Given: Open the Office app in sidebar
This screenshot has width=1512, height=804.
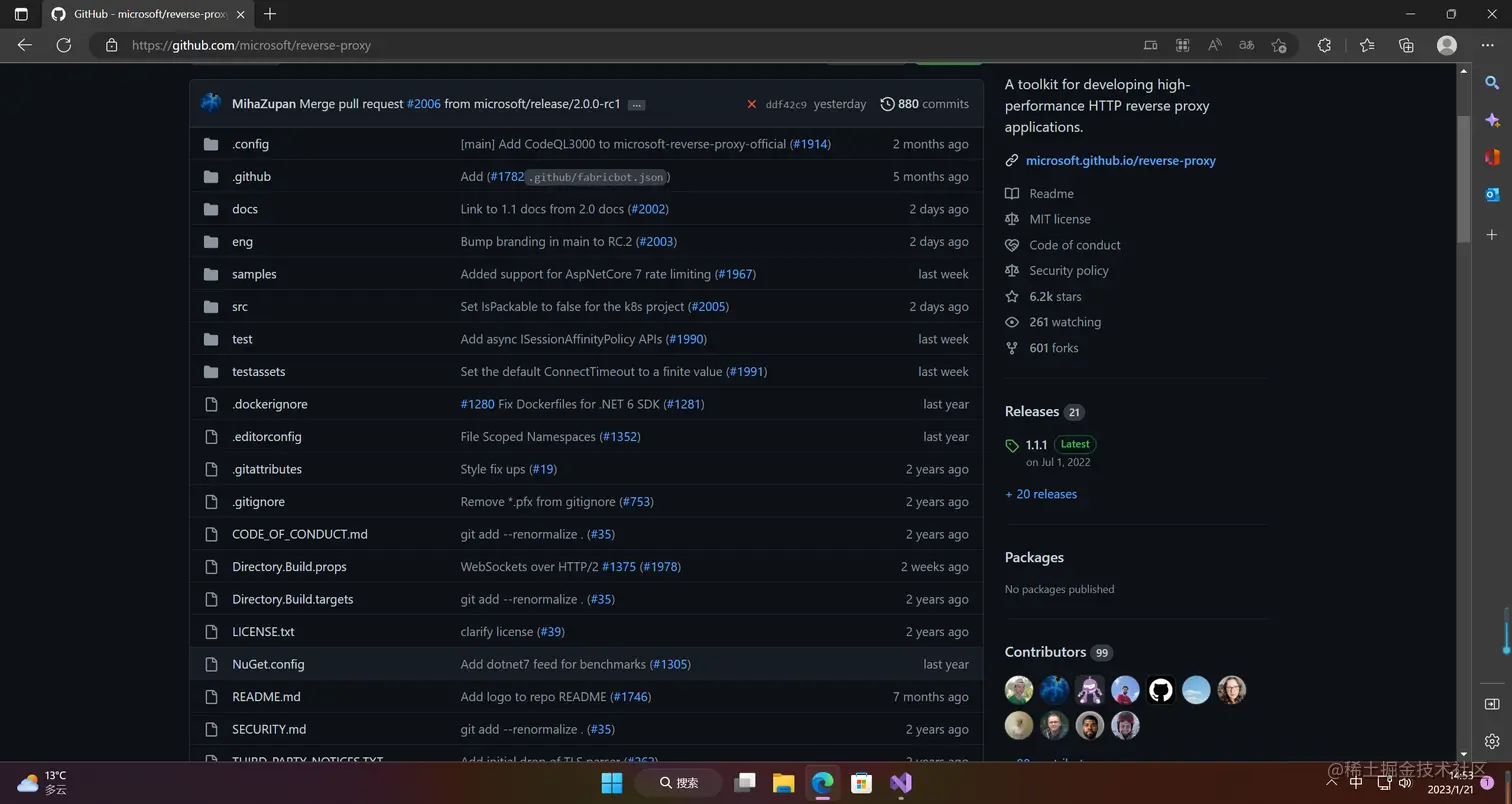Looking at the screenshot, I should point(1492,157).
